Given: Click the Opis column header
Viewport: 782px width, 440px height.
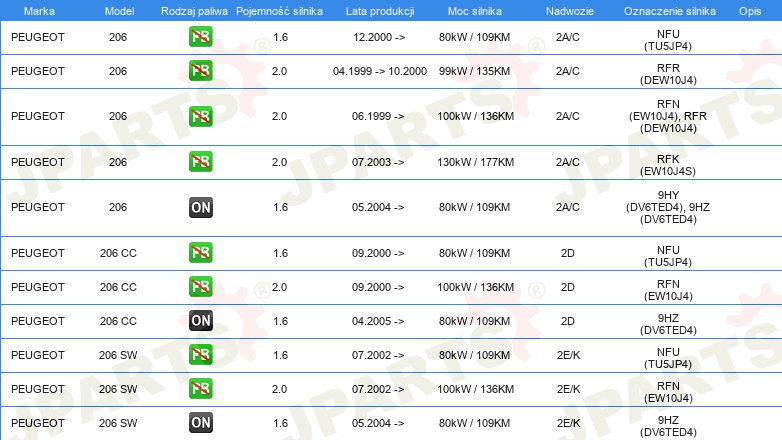Looking at the screenshot, I should coord(750,11).
